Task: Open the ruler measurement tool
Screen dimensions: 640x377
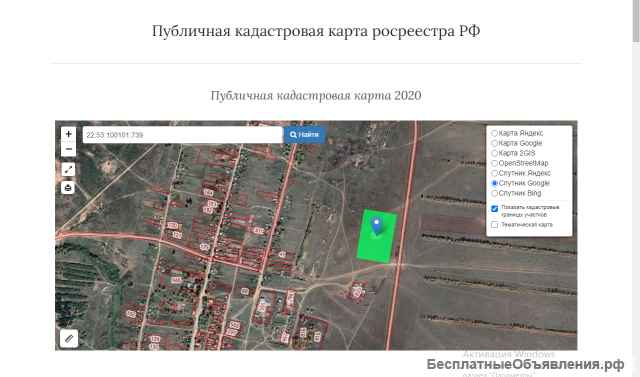Action: pyautogui.click(x=69, y=339)
